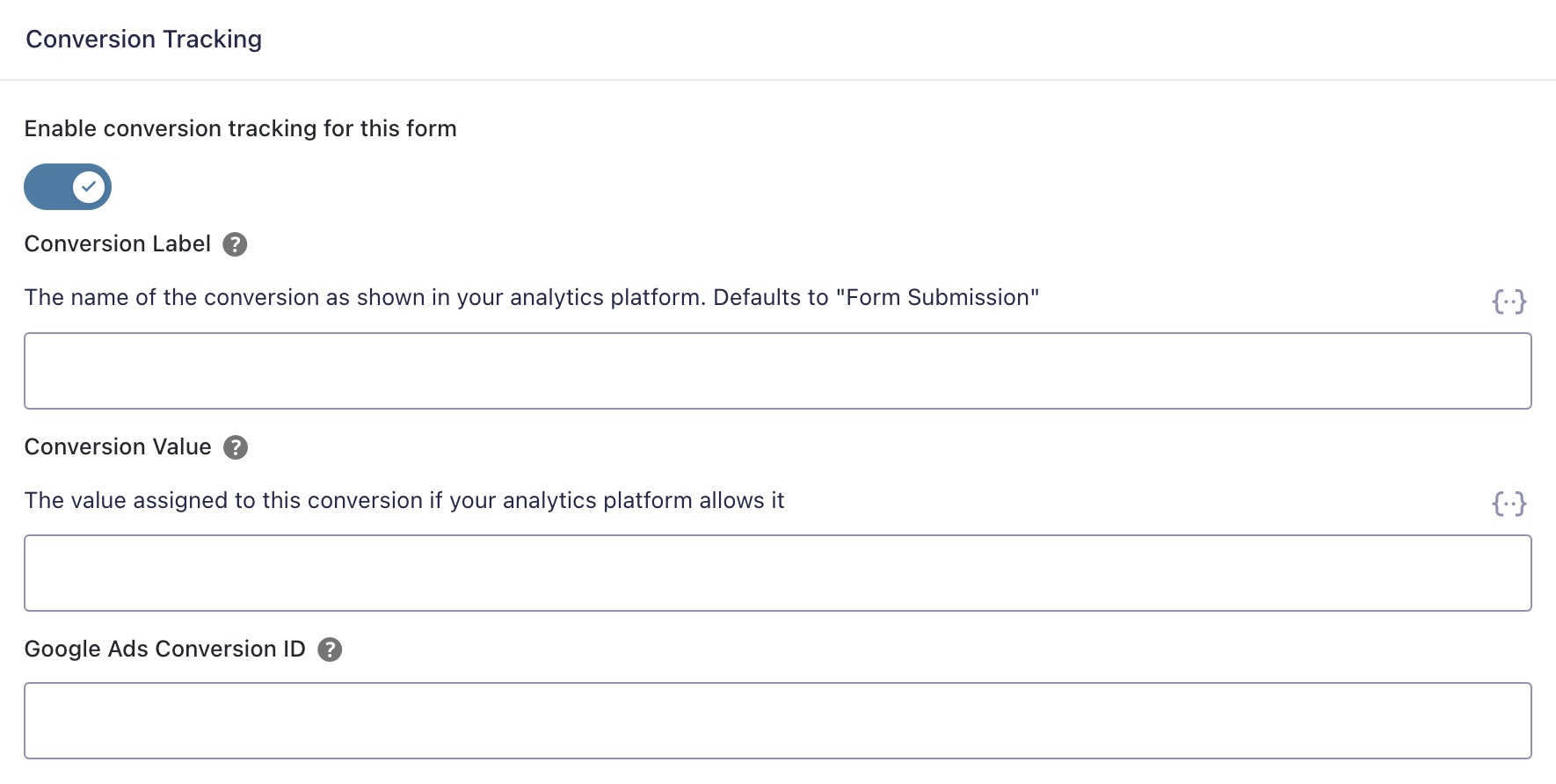Click the "Enable conversion tracking for this form" label
Screen dimensions: 1556x784
(240, 129)
